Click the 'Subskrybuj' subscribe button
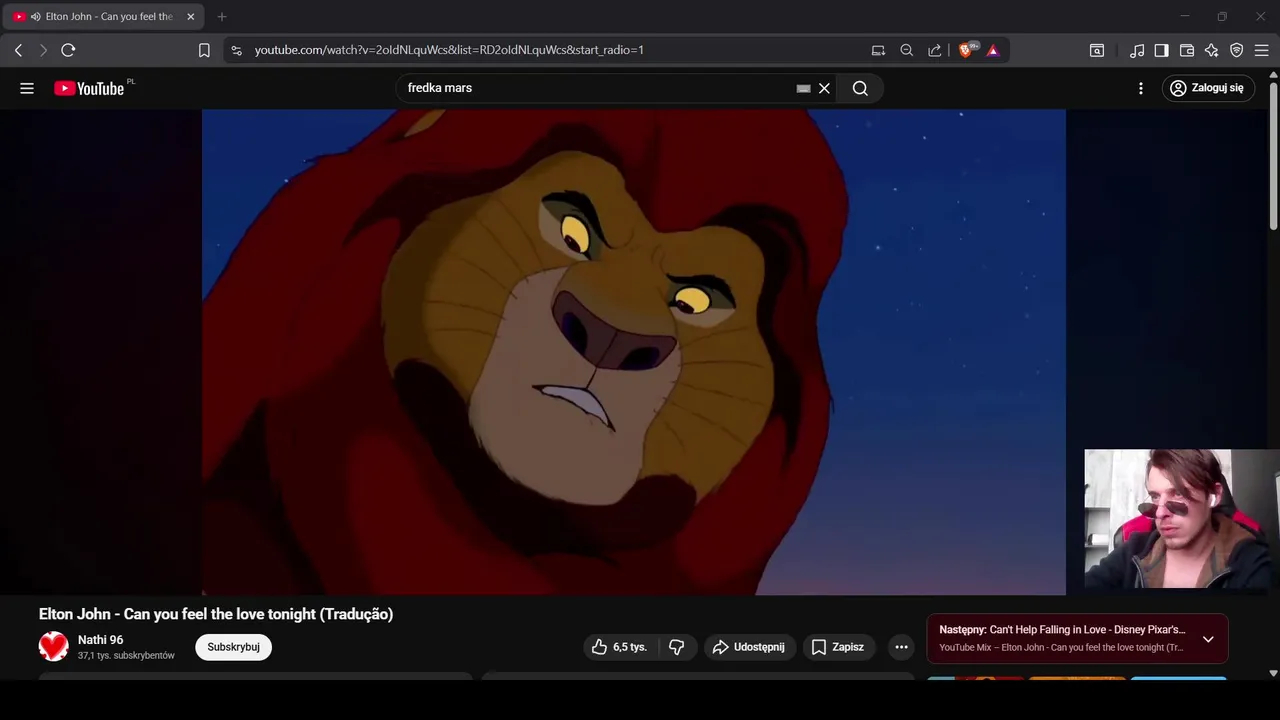The image size is (1280, 720). point(233,647)
